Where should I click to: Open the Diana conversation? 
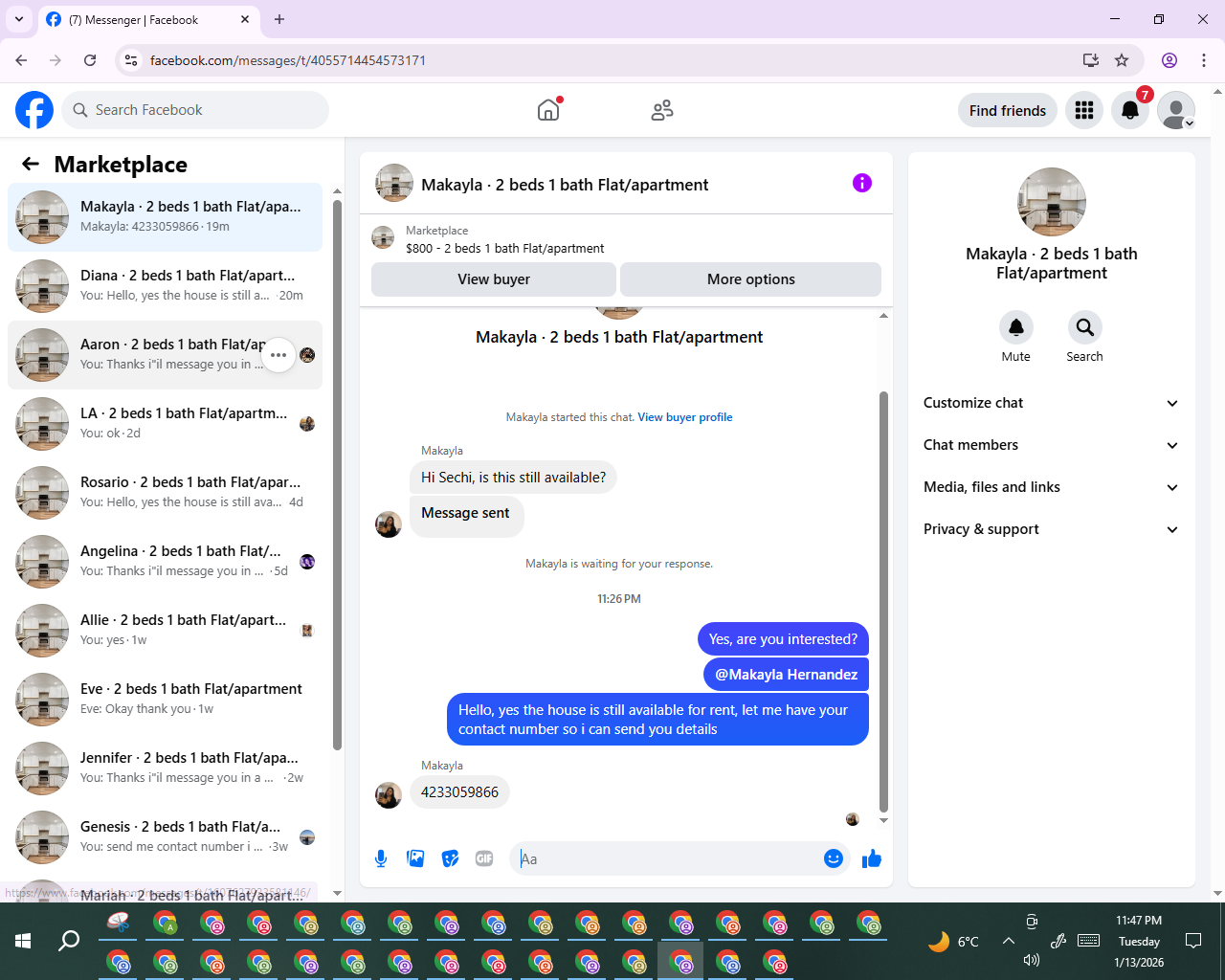tap(165, 286)
